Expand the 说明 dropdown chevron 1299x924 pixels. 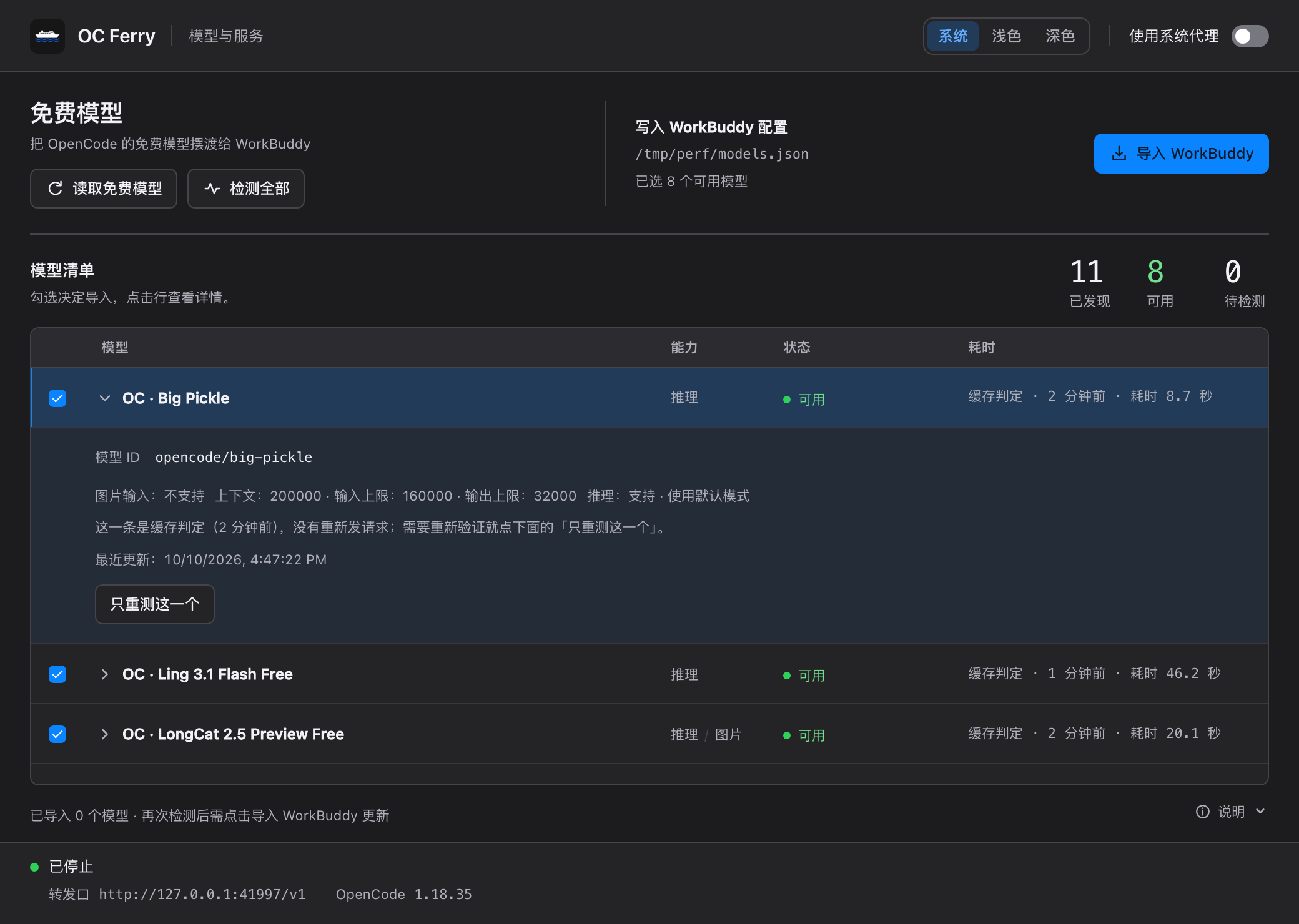click(x=1260, y=812)
